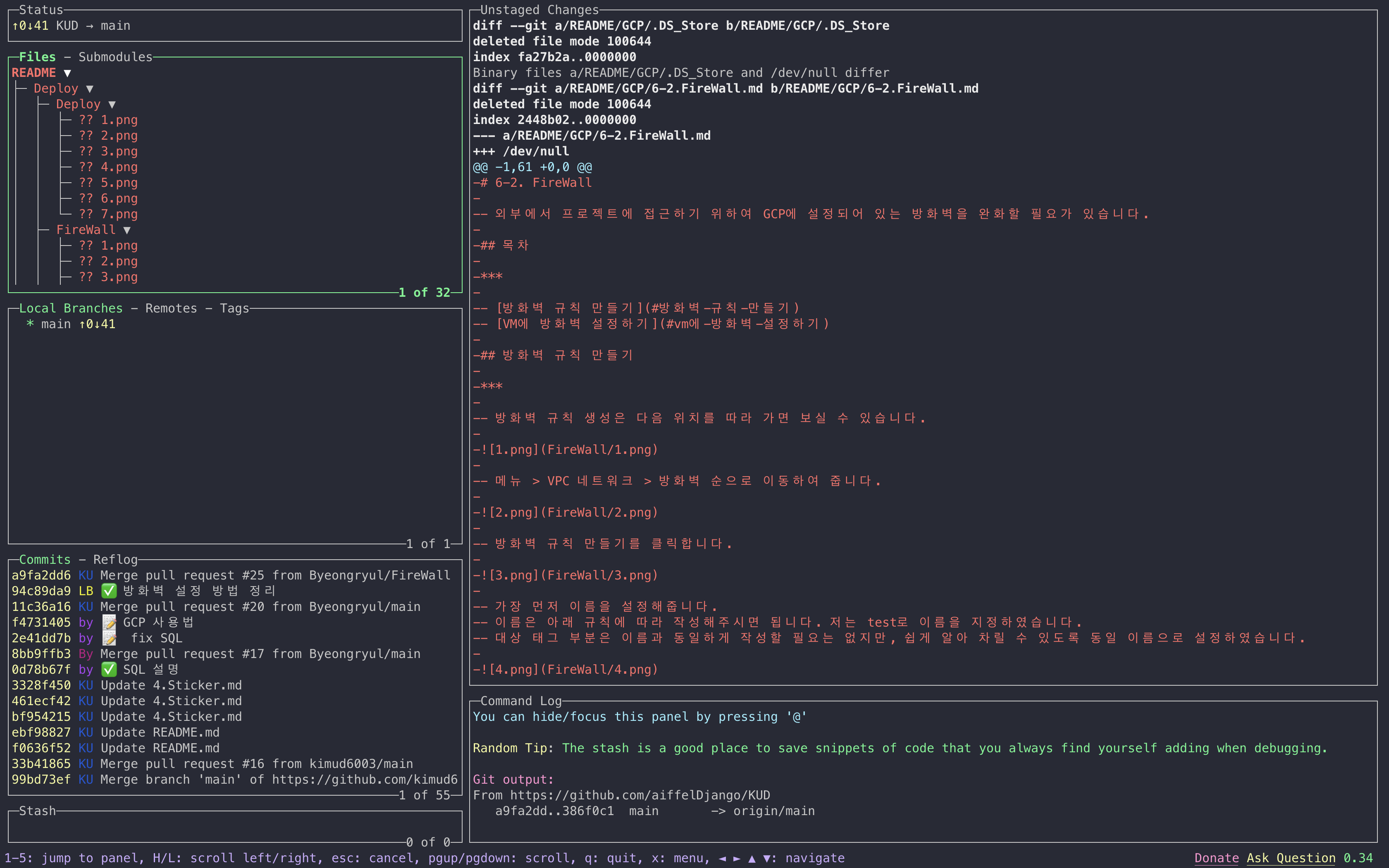This screenshot has height=868, width=1389.
Task: Click the Donate link
Action: click(x=1216, y=858)
